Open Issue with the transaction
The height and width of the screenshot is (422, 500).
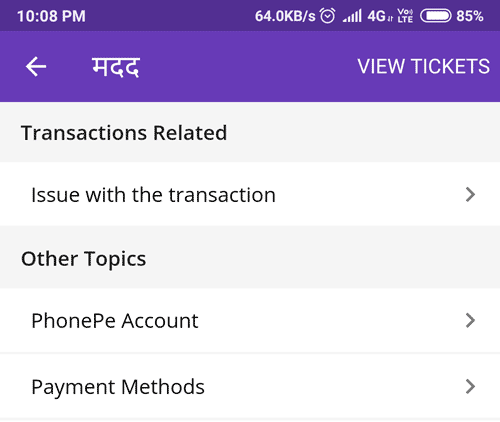tap(250, 194)
